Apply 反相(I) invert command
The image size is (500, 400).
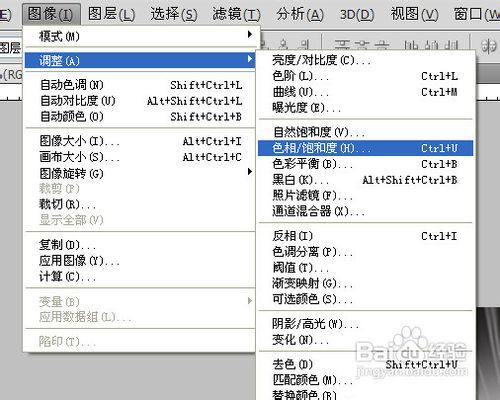click(366, 236)
